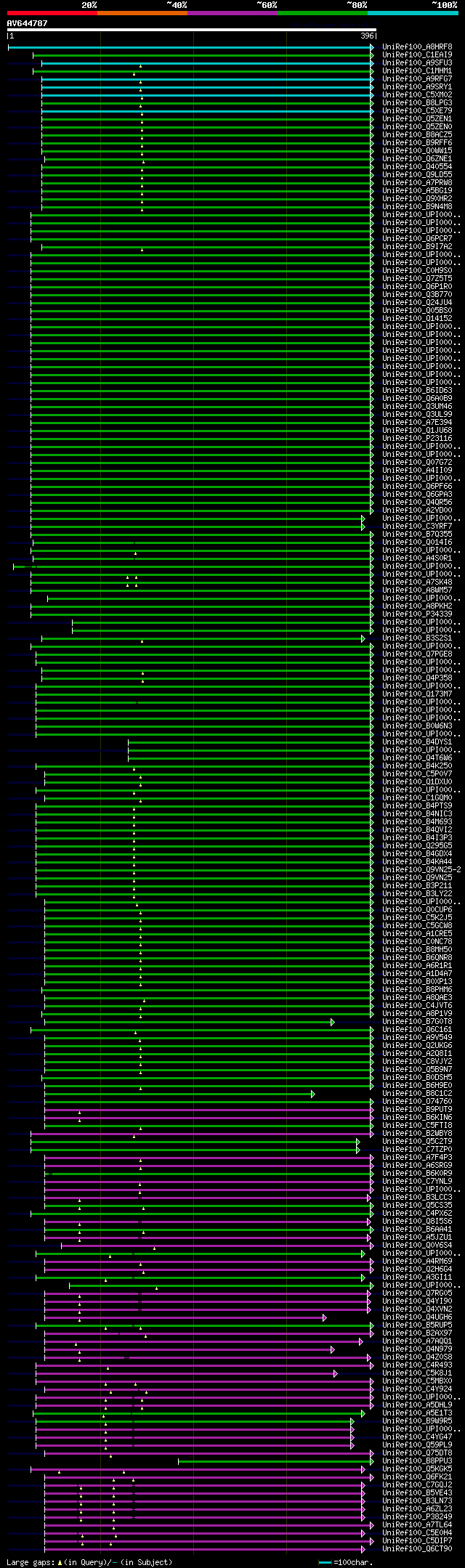Image resolution: width=465 pixels, height=1568 pixels.
Task: Click the UniRef100_A7E394 hit label
Action: pos(417,423)
